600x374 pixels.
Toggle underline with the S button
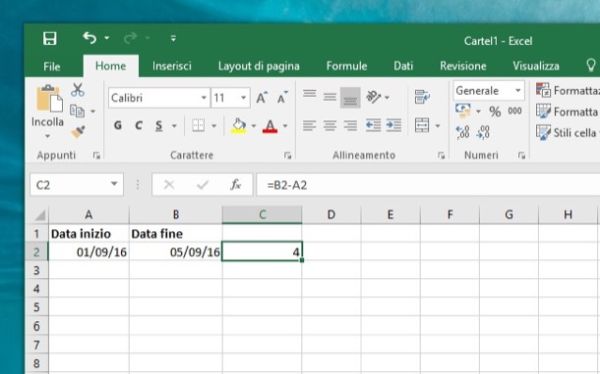pyautogui.click(x=159, y=126)
